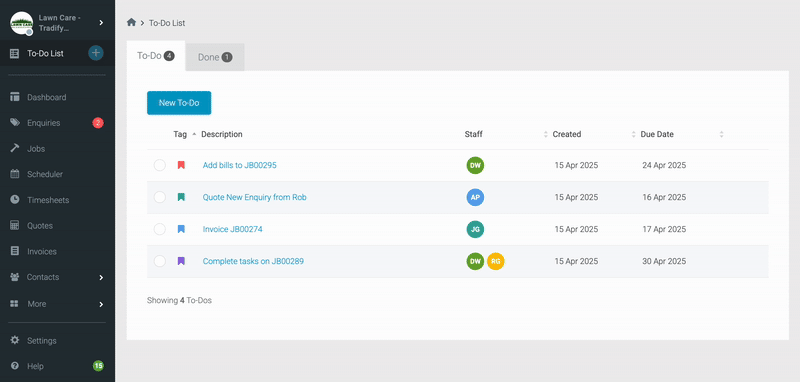This screenshot has width=800, height=382.
Task: Click the plus icon beside To-Do List
Action: click(x=96, y=53)
